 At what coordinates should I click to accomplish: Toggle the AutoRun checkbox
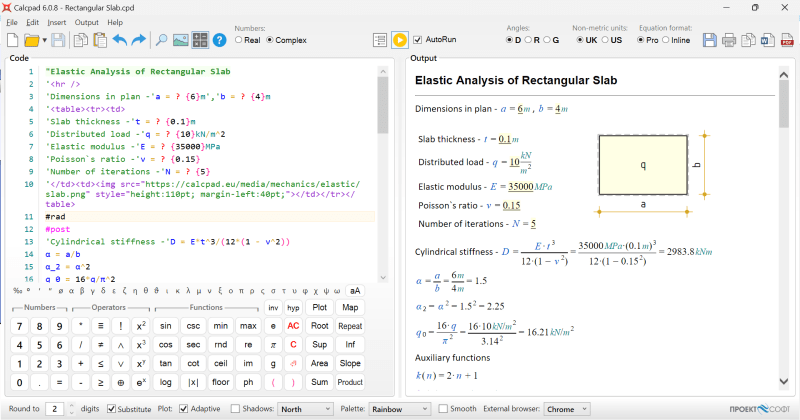click(417, 40)
